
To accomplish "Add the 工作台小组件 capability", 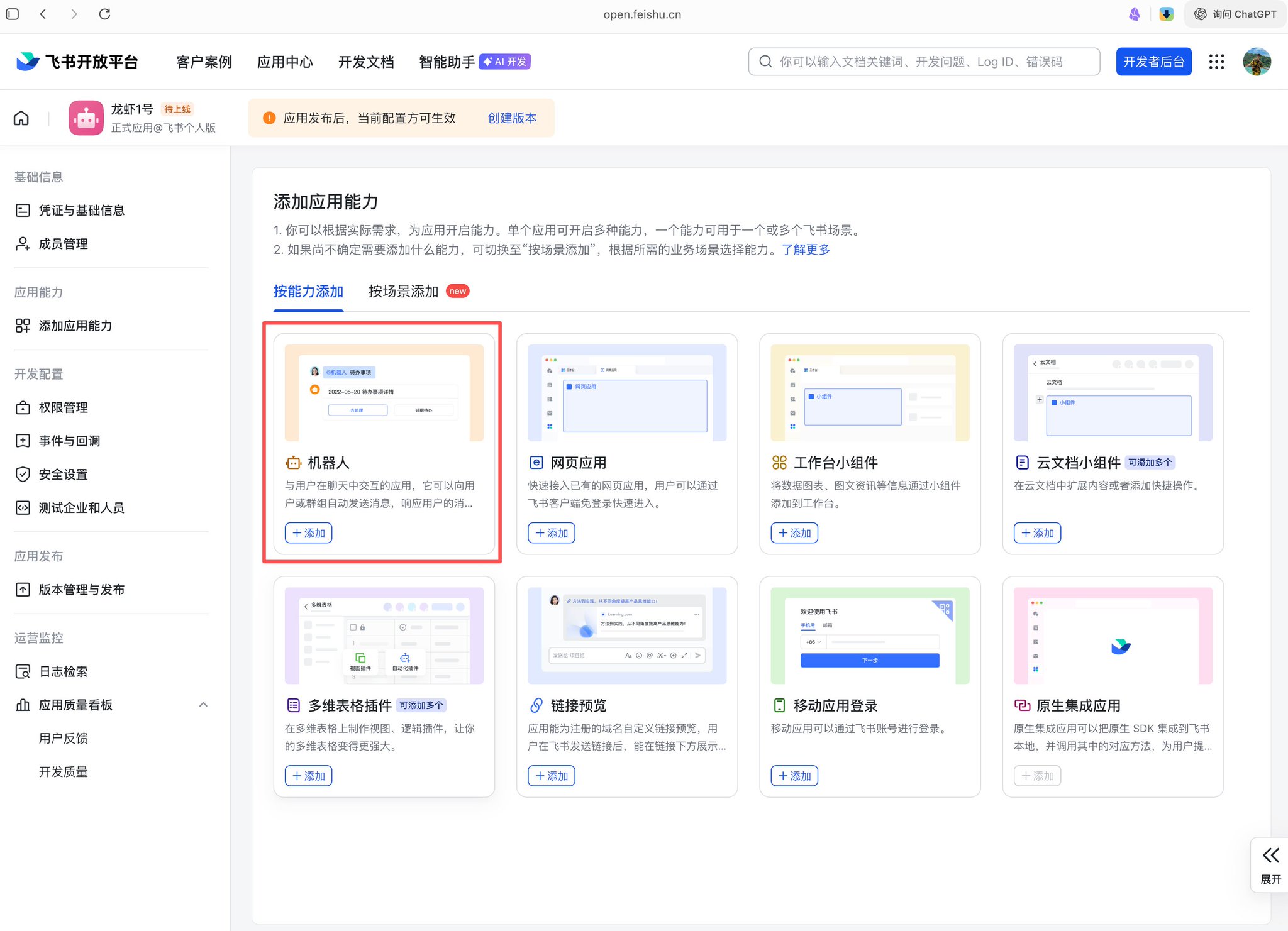I will tap(794, 533).
